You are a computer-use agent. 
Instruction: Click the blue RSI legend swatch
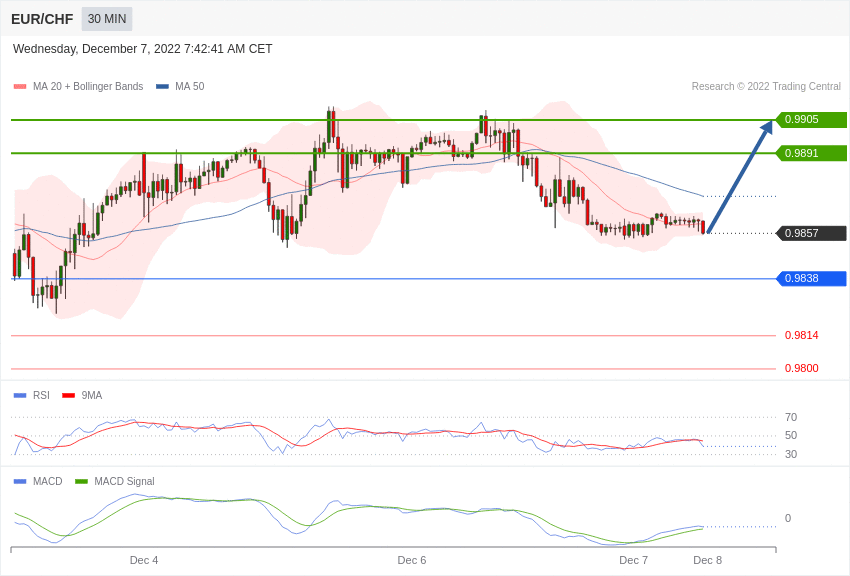20,396
